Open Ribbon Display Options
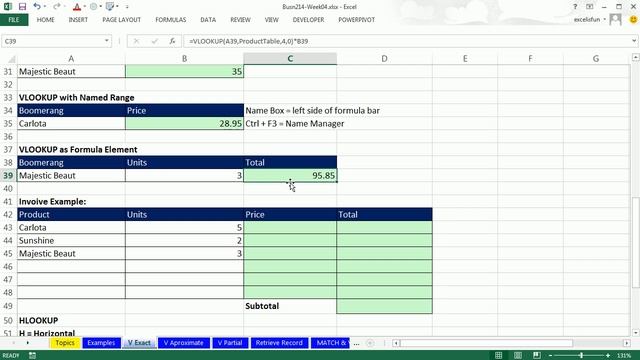The image size is (640, 360). pos(589,7)
